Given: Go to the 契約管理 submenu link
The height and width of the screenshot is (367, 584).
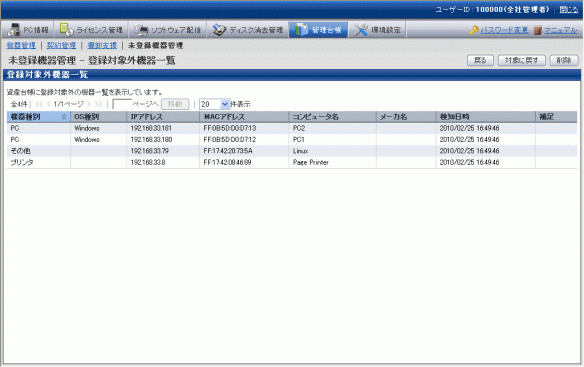Looking at the screenshot, I should tap(61, 45).
